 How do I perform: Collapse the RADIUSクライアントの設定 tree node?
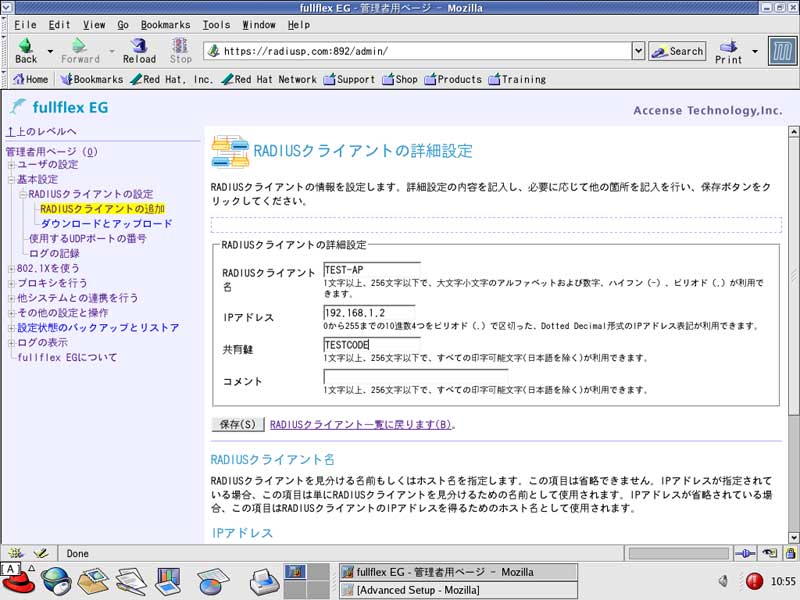(22, 194)
